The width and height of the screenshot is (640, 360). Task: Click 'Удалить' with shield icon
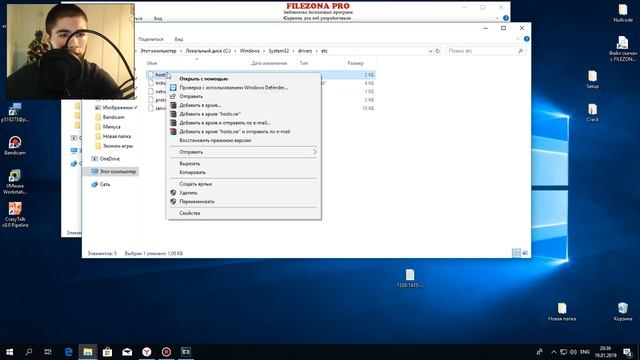click(188, 193)
